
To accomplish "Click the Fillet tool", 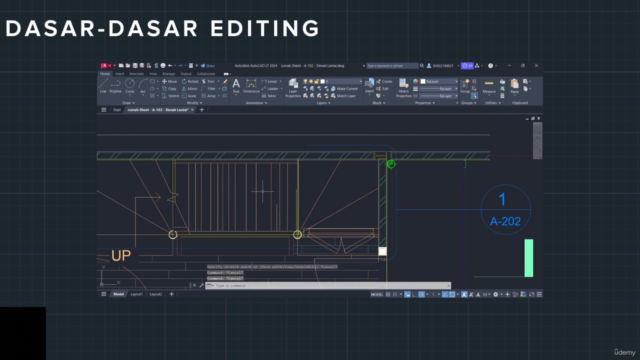I will tap(208, 89).
